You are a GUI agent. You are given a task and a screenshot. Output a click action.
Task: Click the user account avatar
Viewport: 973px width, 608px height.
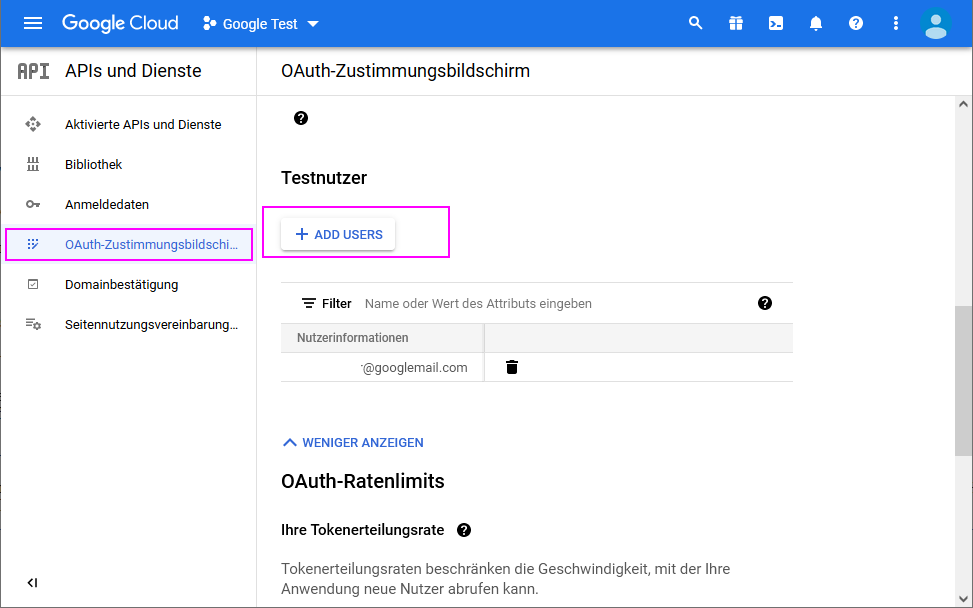coord(936,24)
